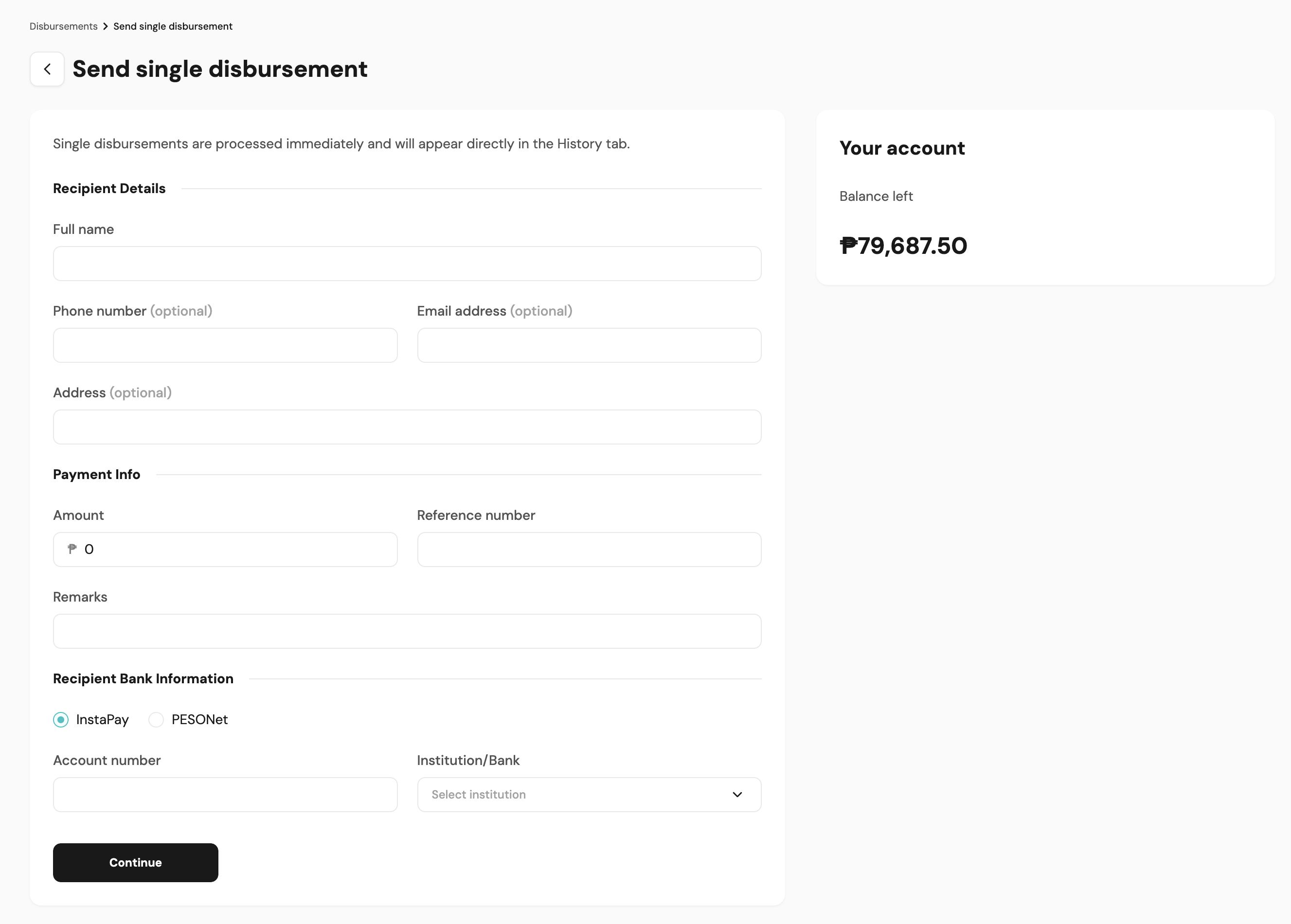Click the breadcrumb chevron separator
Viewport: 1291px width, 924px height.
[x=105, y=27]
